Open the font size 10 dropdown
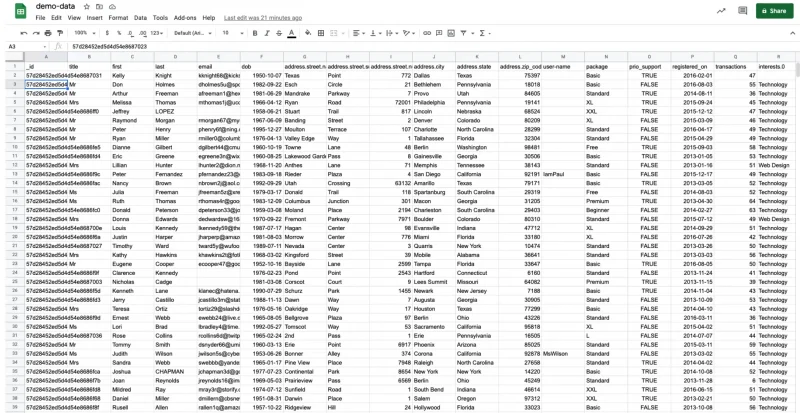800x413 pixels. (x=233, y=33)
